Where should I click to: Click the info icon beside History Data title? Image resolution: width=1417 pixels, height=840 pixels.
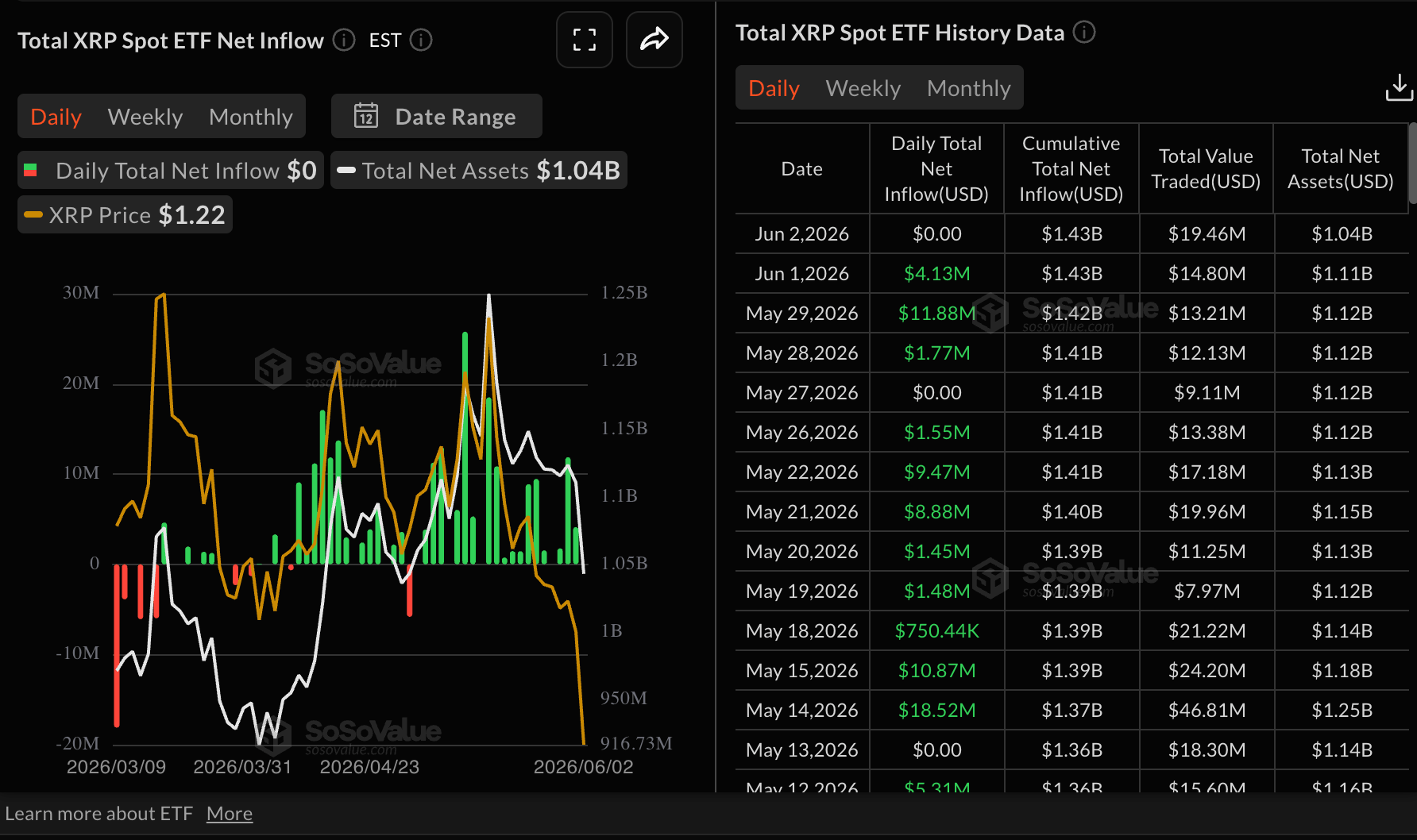[1084, 32]
